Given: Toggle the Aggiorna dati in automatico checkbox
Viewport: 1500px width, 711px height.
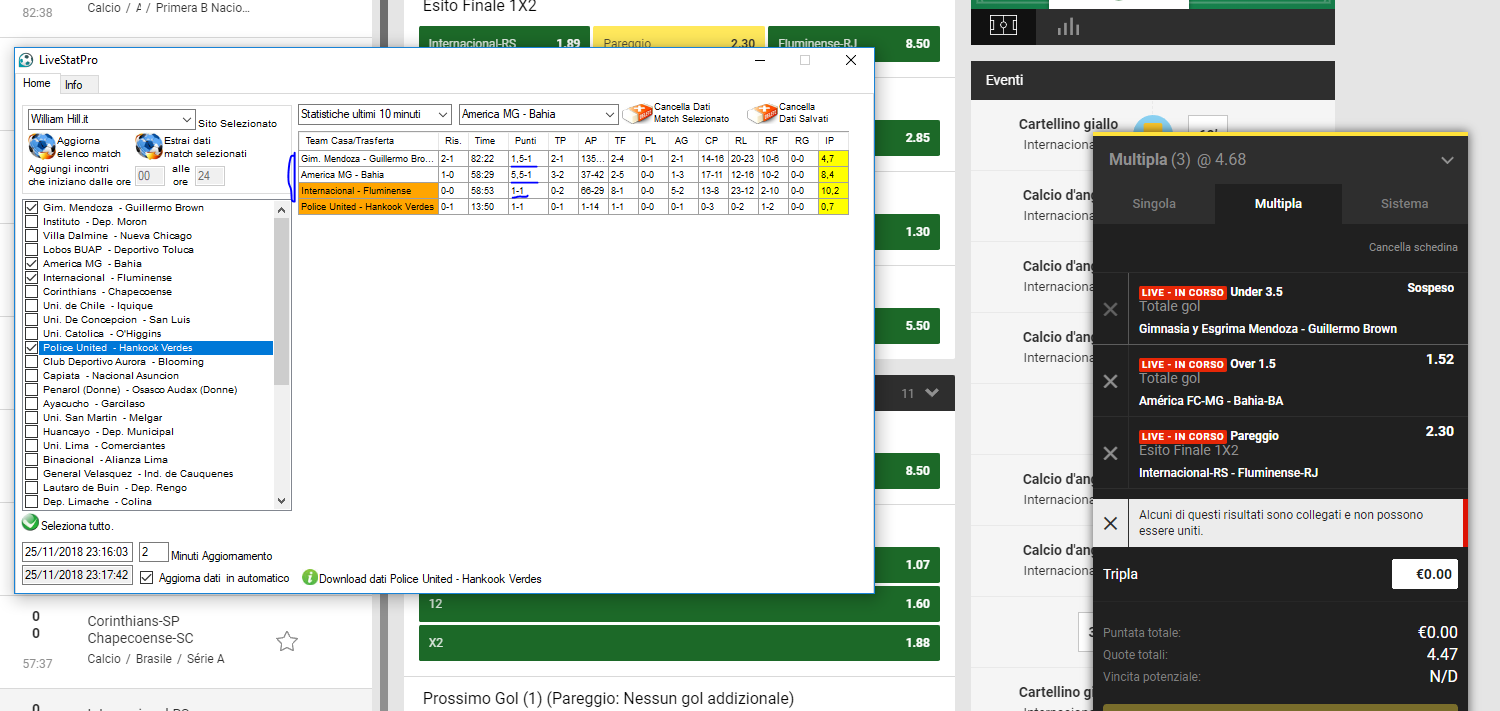Looking at the screenshot, I should 147,578.
